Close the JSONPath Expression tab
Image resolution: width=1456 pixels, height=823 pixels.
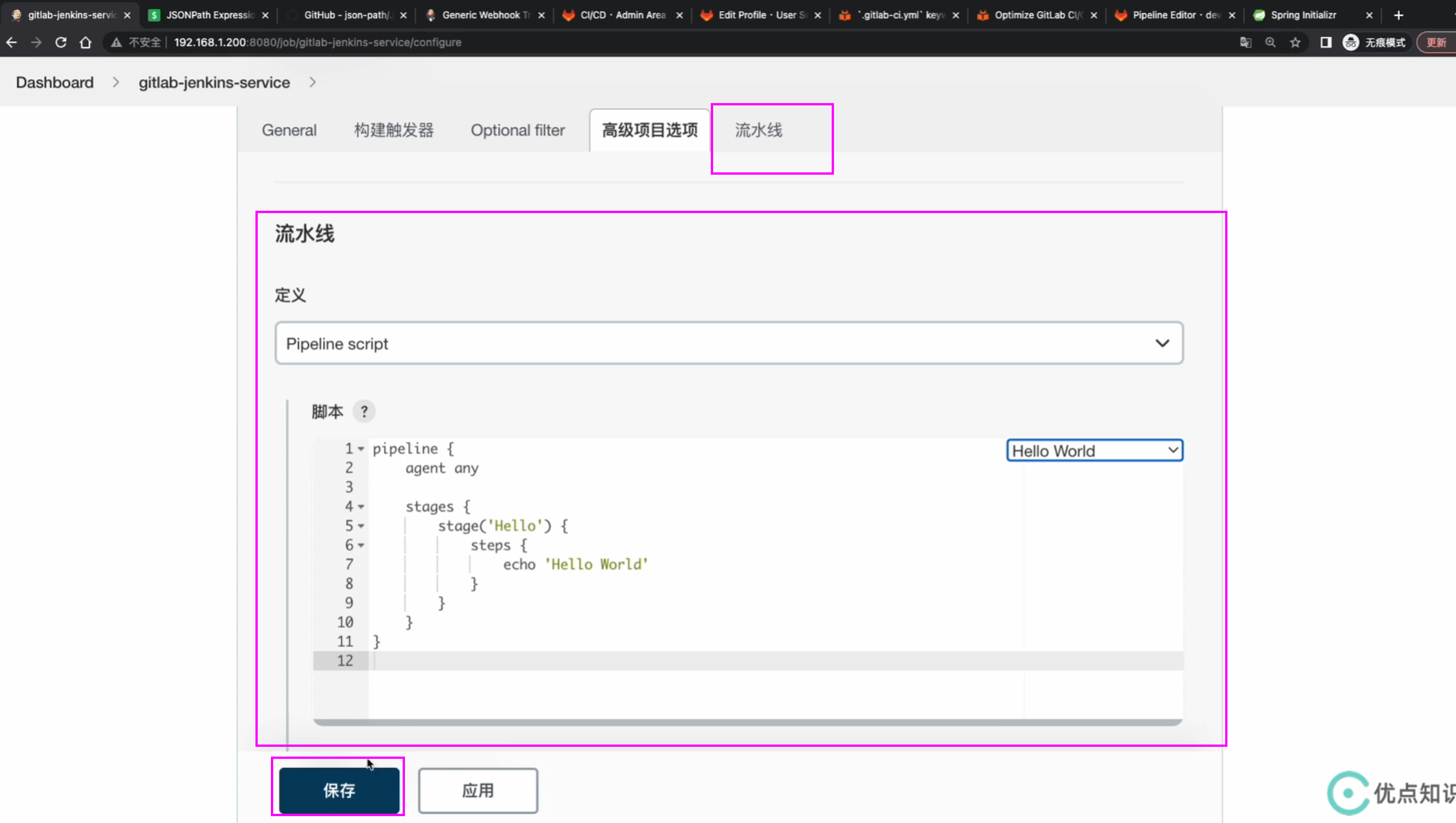265,15
